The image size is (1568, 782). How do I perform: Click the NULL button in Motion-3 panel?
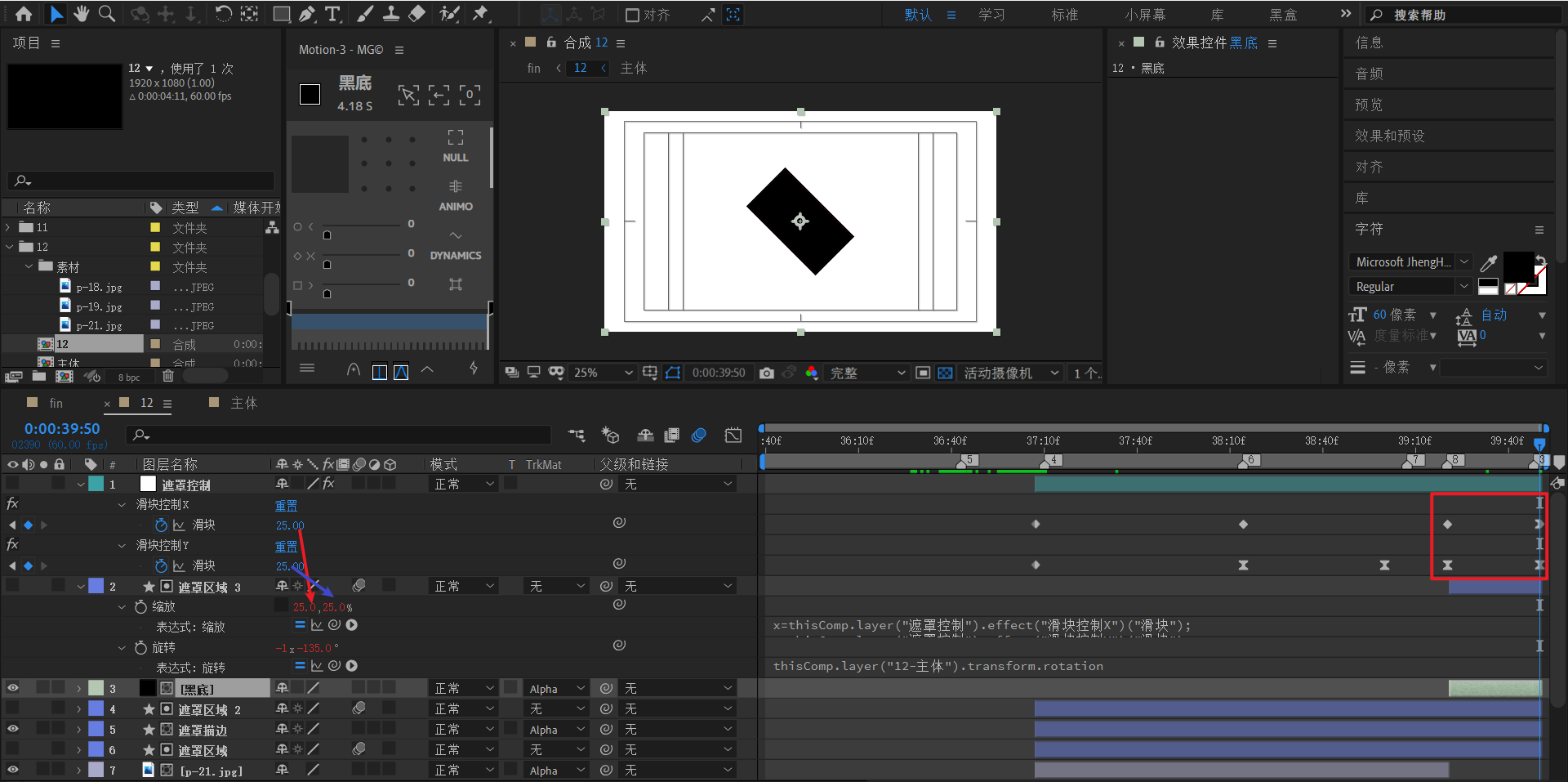pos(456,146)
